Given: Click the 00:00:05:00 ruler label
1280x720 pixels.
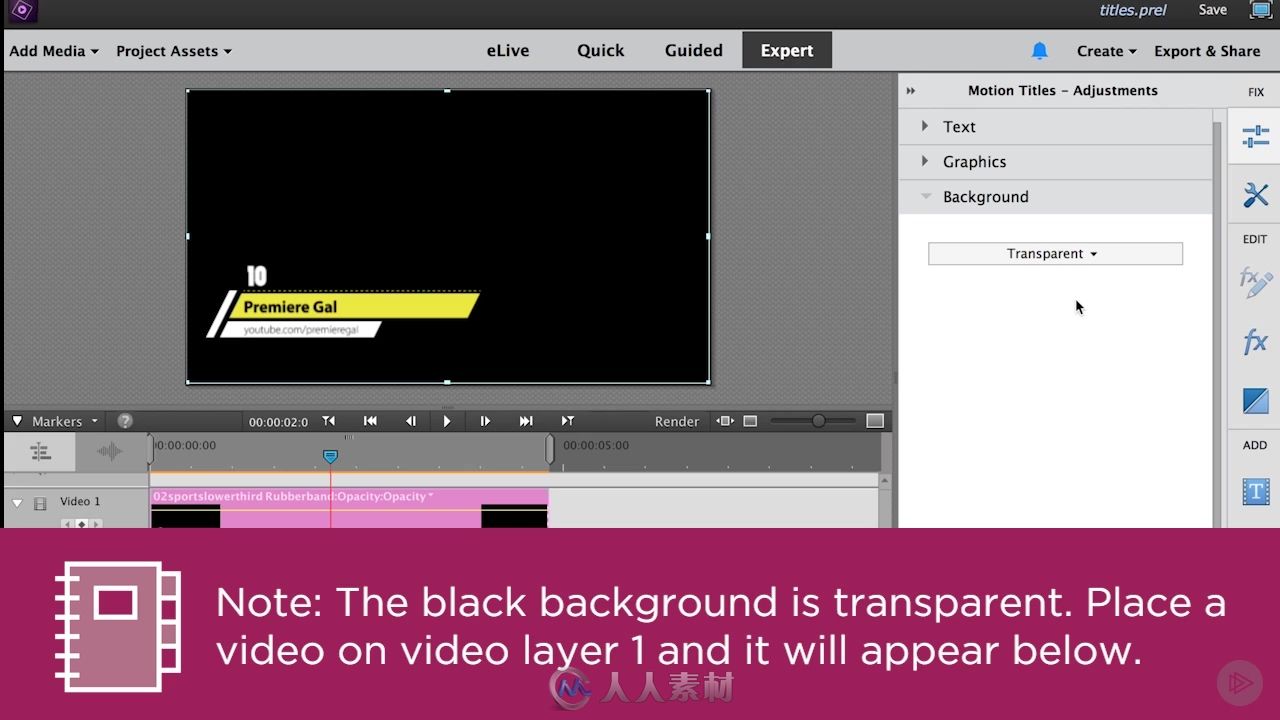Looking at the screenshot, I should (x=596, y=445).
